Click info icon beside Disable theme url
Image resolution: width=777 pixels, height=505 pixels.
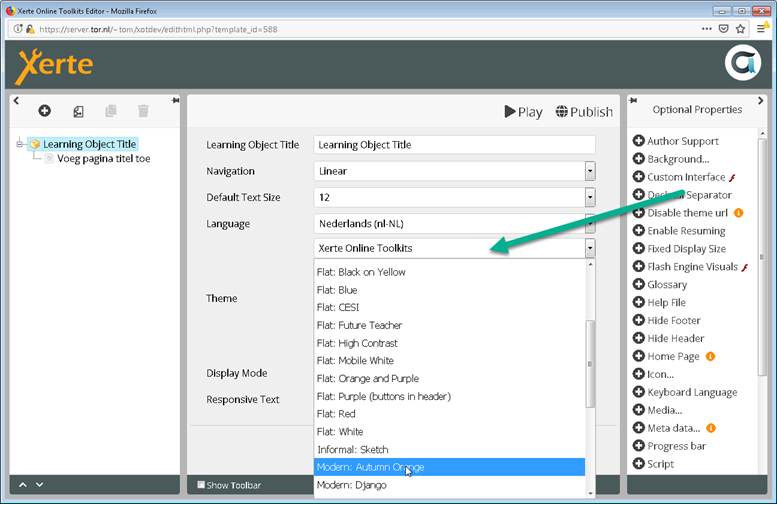(738, 213)
